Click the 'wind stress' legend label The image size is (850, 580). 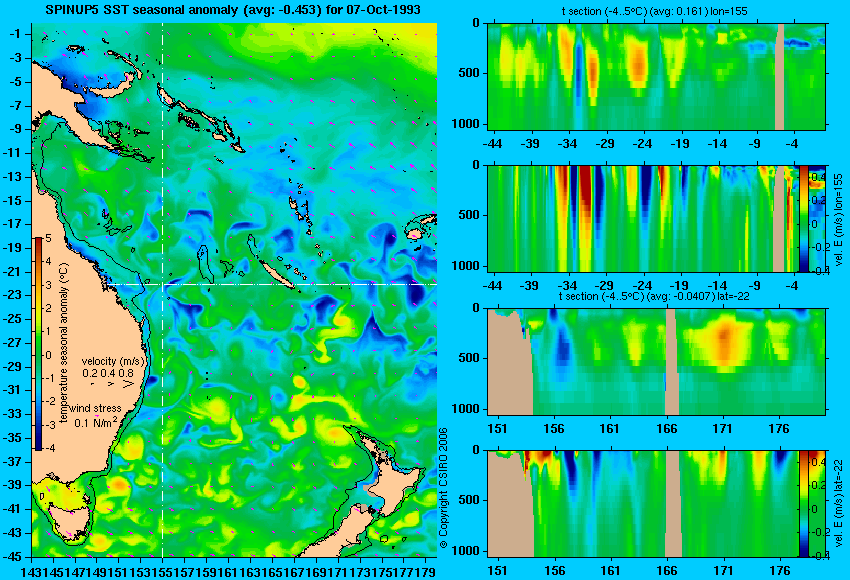click(95, 408)
